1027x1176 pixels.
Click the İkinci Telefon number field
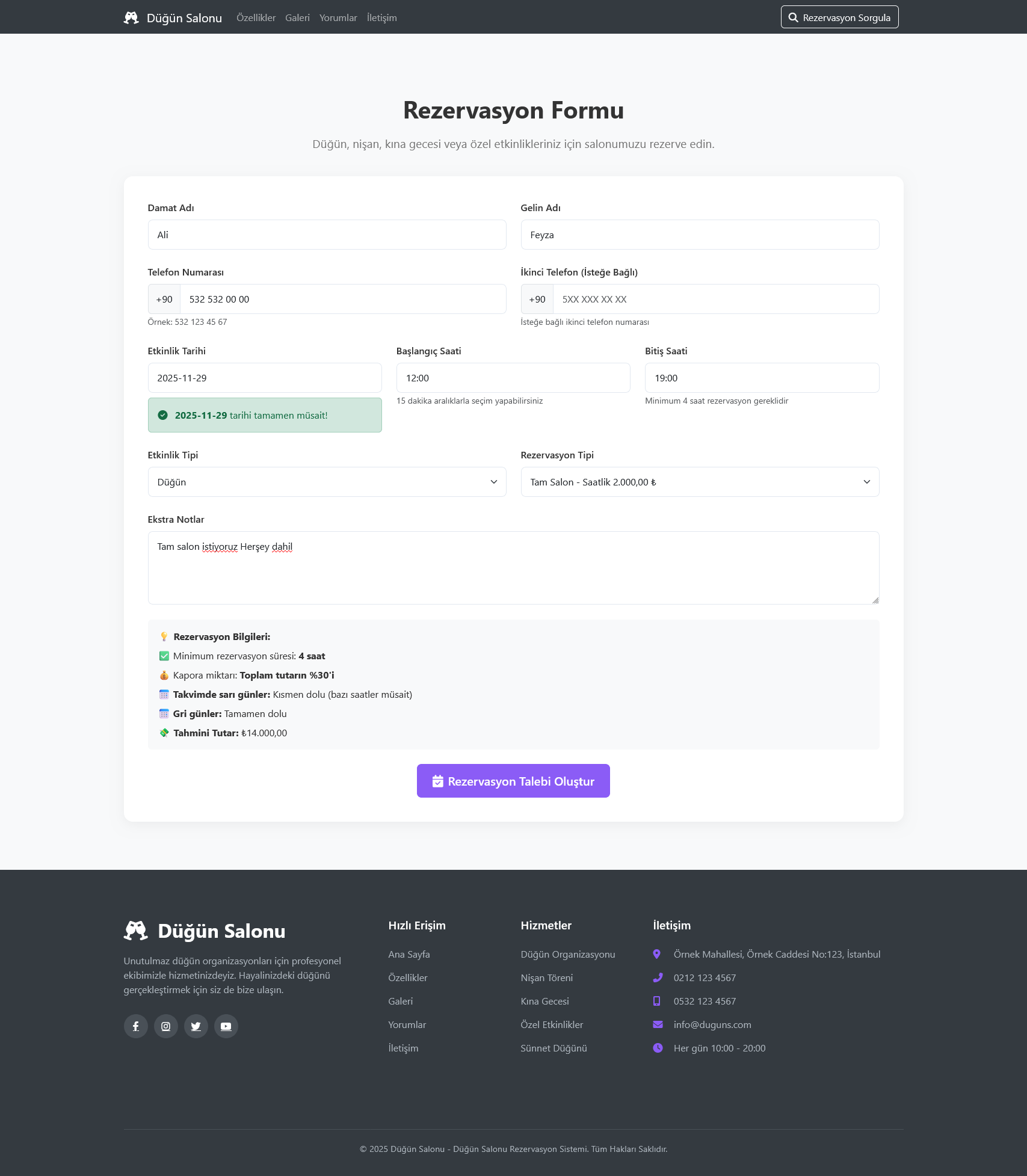coord(715,299)
